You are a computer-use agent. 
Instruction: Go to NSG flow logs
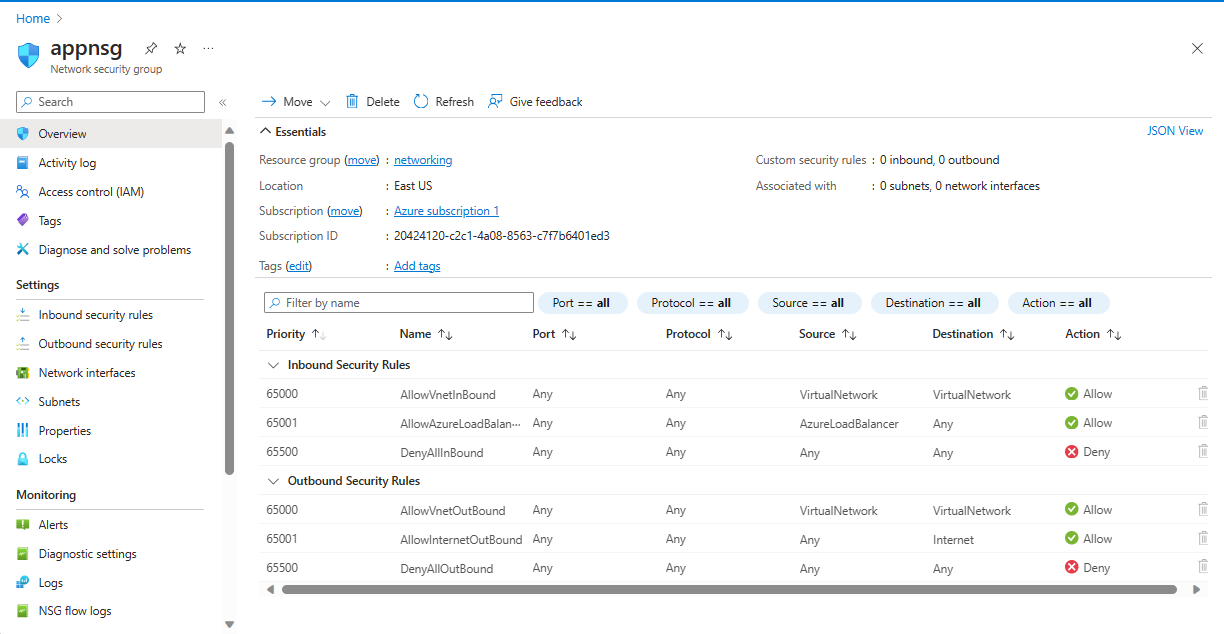tap(75, 611)
